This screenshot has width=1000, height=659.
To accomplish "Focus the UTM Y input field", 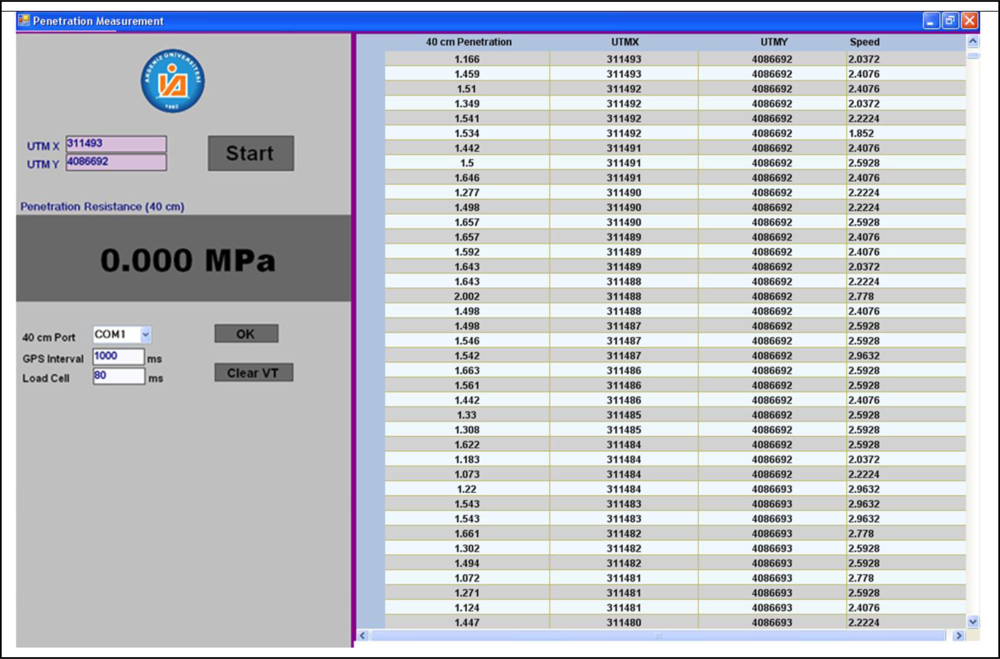I will 116,162.
